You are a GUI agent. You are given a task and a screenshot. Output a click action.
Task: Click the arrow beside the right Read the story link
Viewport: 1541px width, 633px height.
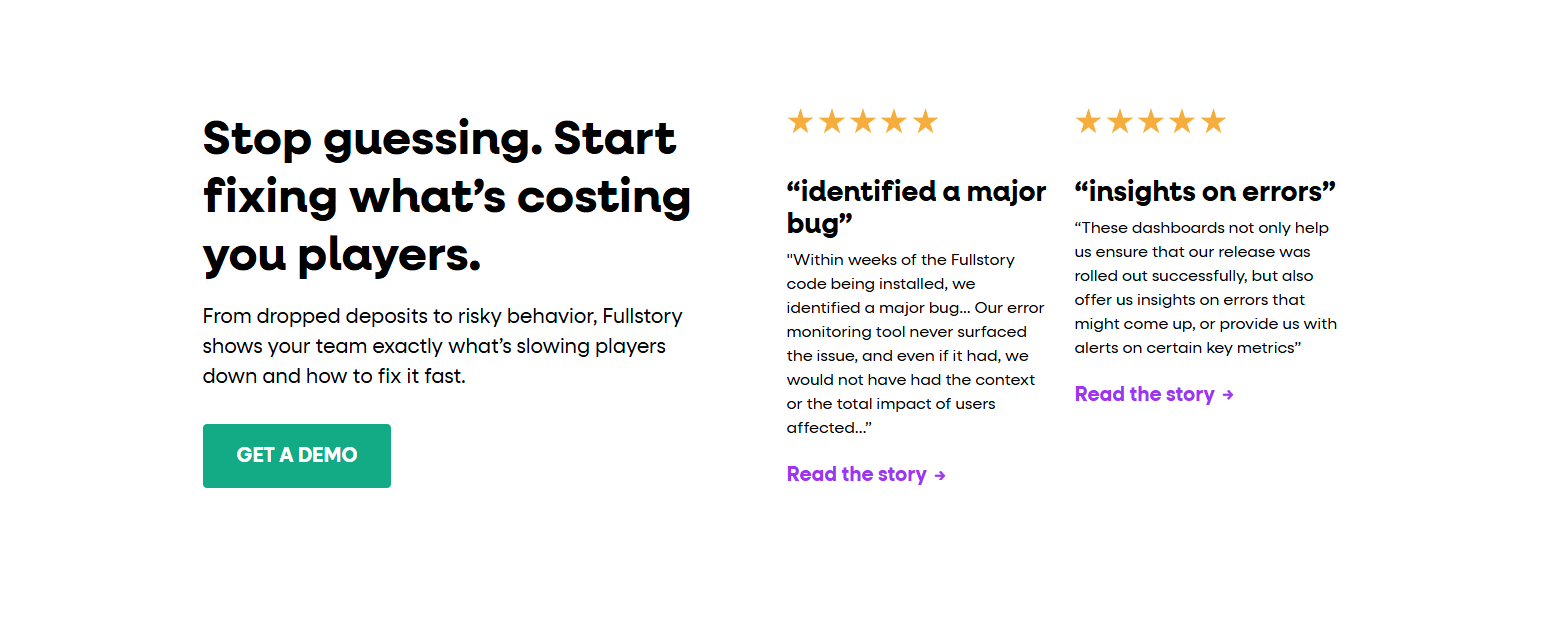[x=1228, y=394]
